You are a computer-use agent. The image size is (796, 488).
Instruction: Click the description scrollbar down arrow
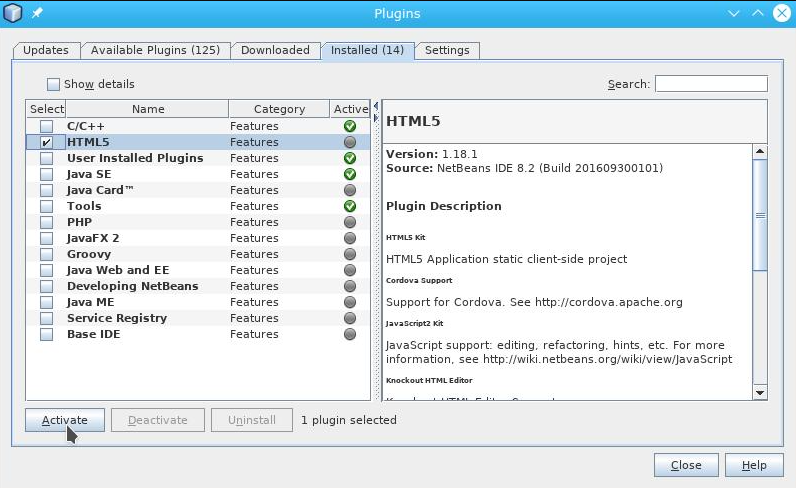pos(760,393)
